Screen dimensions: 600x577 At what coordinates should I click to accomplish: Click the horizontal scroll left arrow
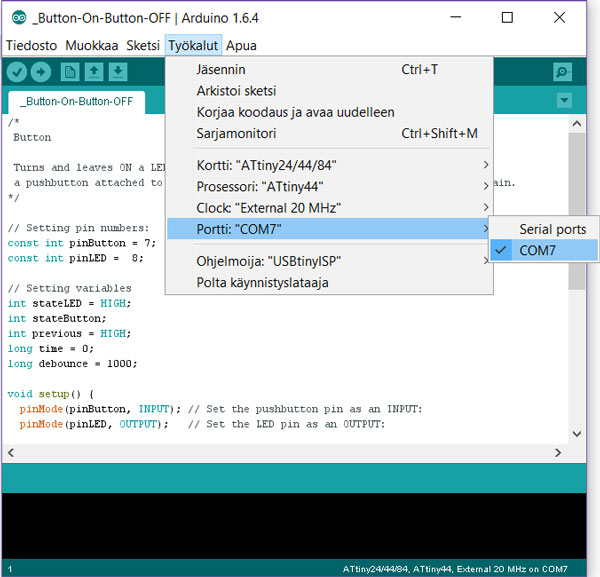point(11,453)
